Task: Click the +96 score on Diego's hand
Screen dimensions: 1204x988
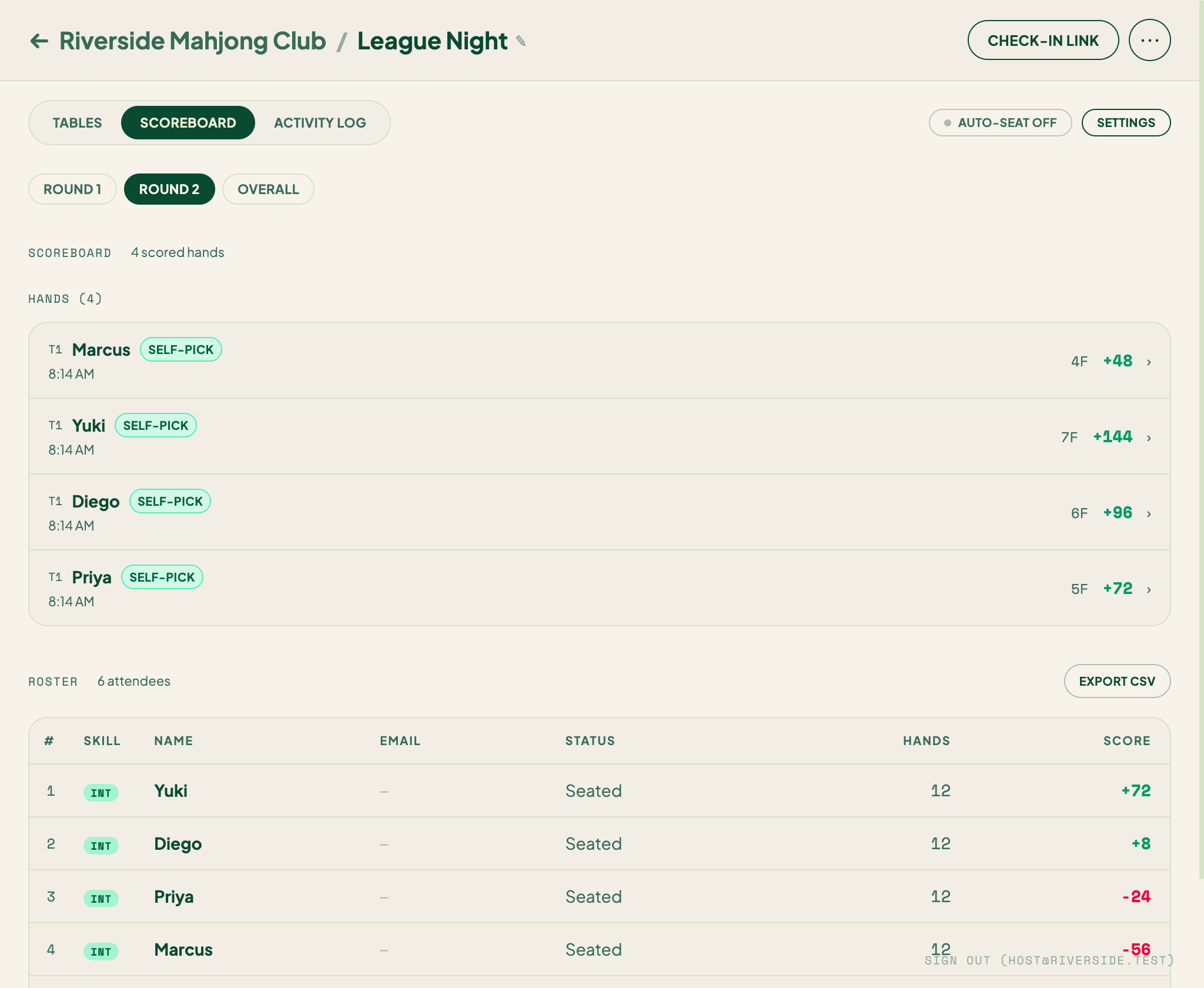Action: (1118, 513)
